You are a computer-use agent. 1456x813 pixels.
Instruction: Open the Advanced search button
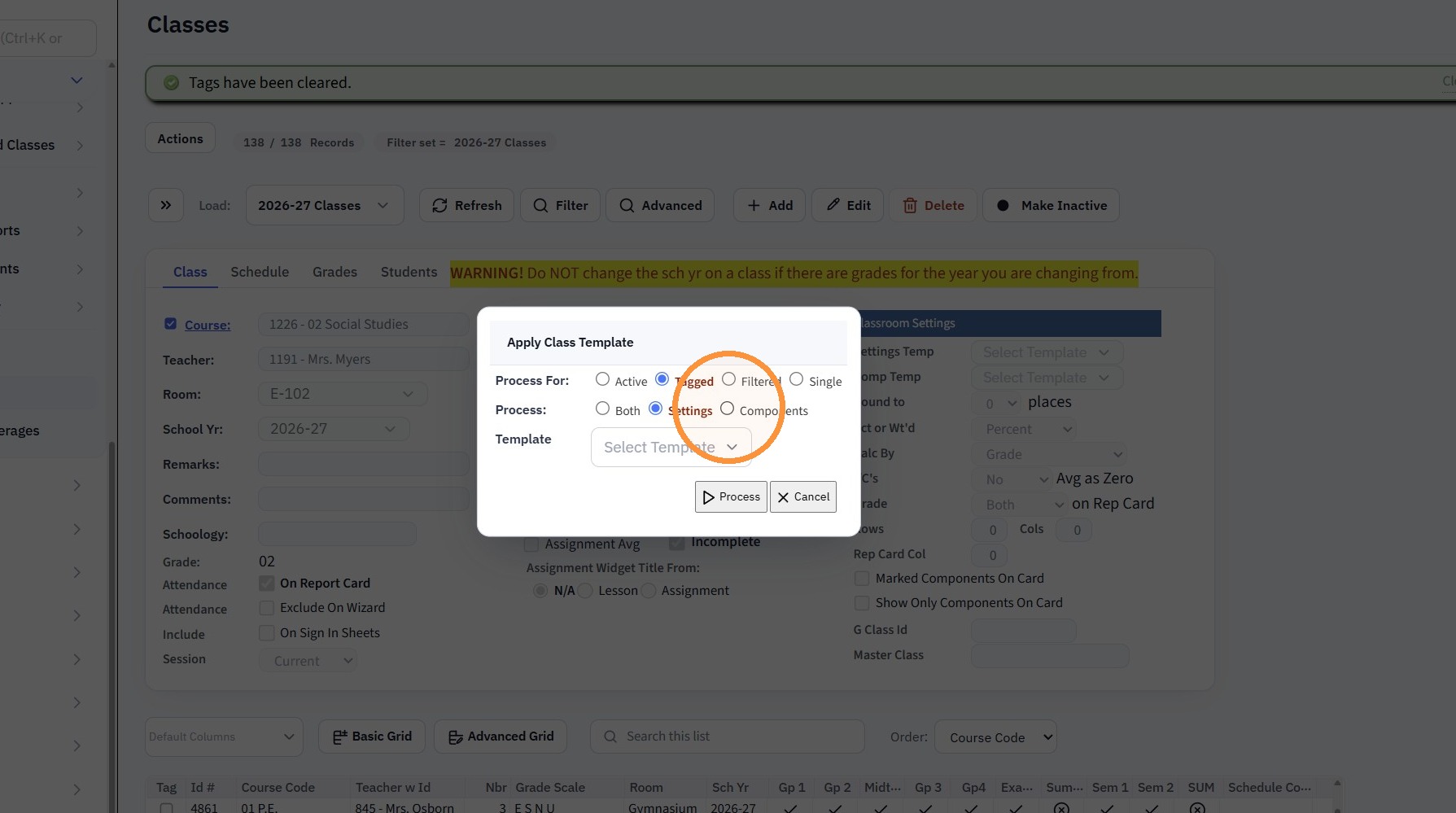660,205
